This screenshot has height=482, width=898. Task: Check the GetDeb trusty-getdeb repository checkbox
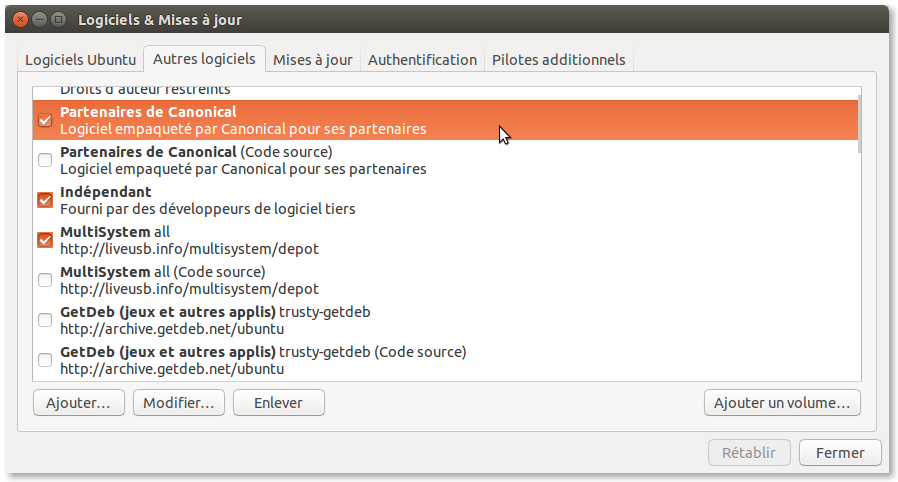[45, 320]
